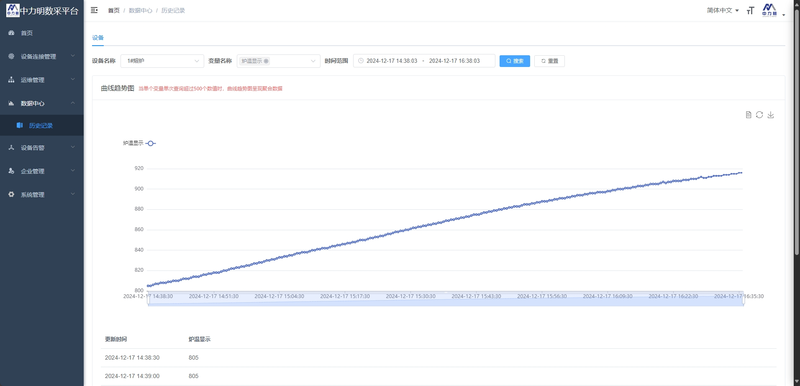Click the chart data zoom slider bar

click(x=445, y=299)
